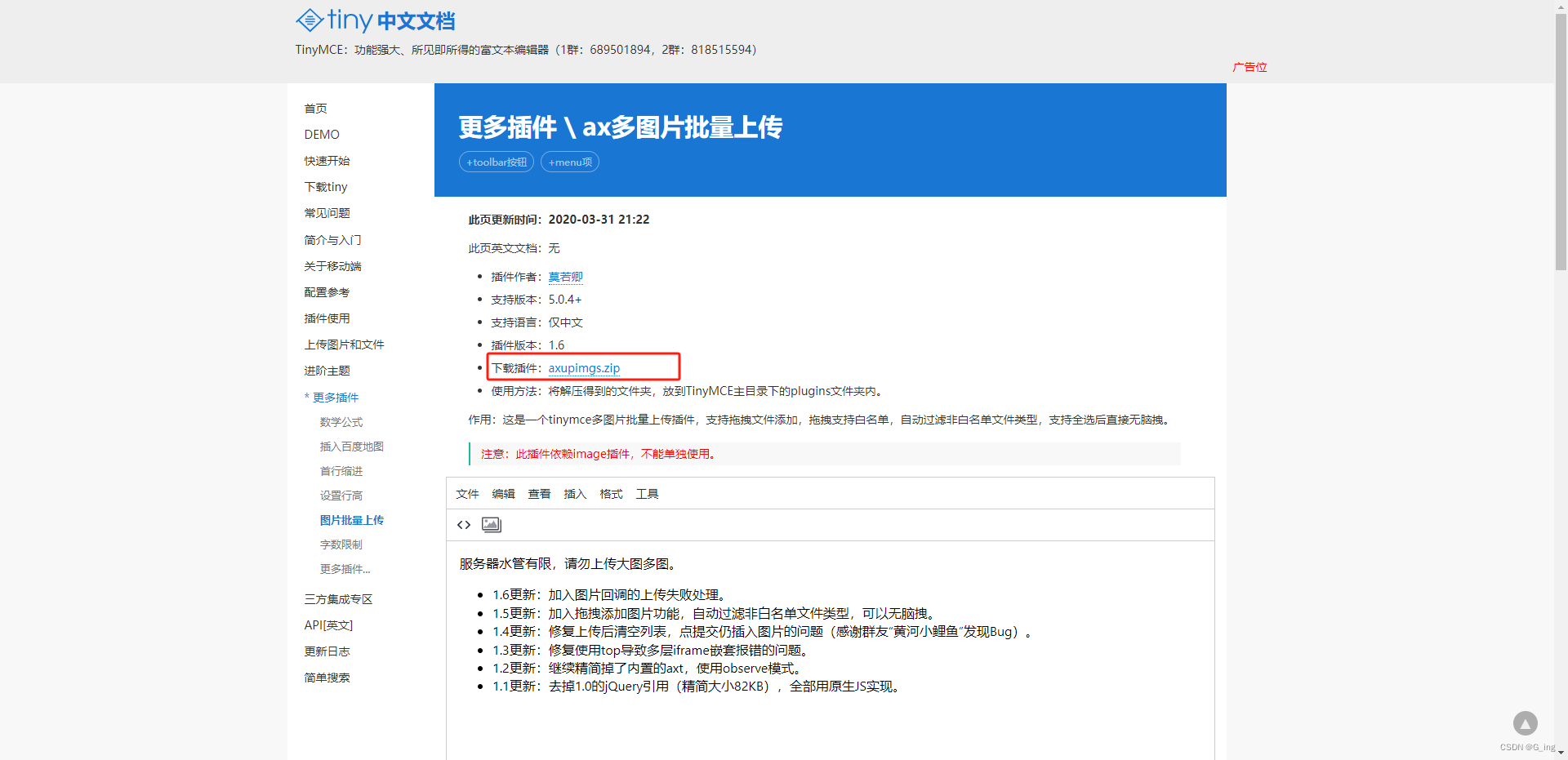Click the +toolbar按钮 tag
1568x760 pixels.
[x=497, y=162]
